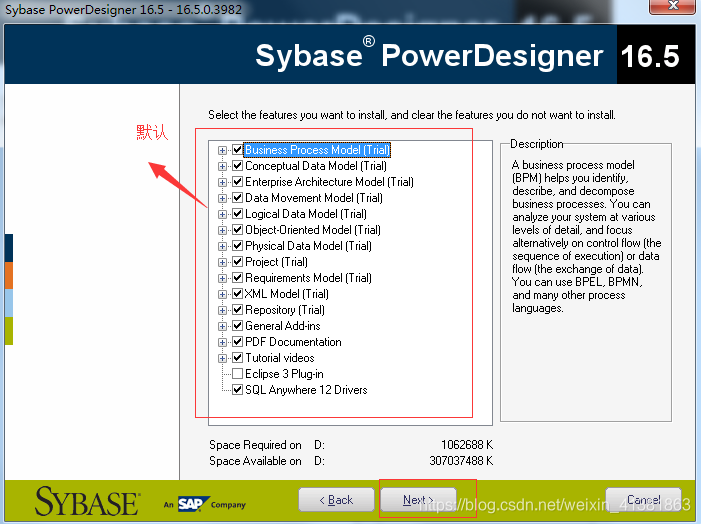701x524 pixels.
Task: Select the XML Model (Trial) label
Action: (x=287, y=294)
